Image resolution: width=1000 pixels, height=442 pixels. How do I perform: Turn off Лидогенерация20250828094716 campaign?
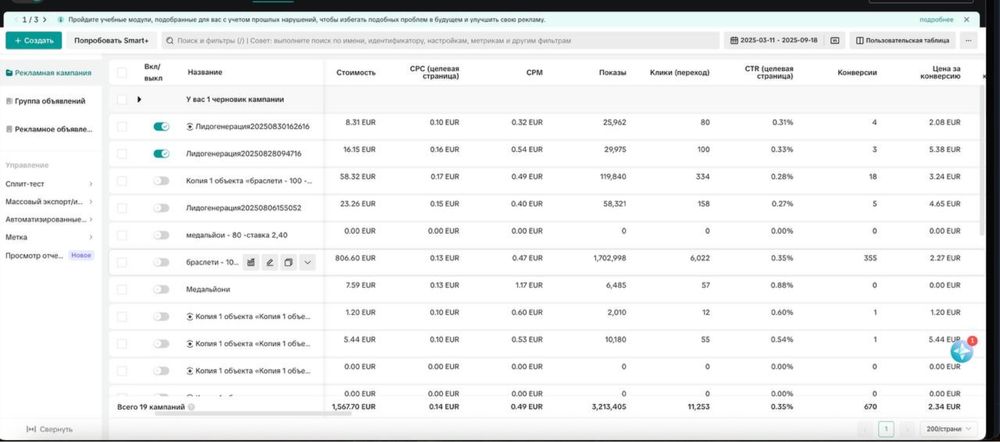pos(161,153)
